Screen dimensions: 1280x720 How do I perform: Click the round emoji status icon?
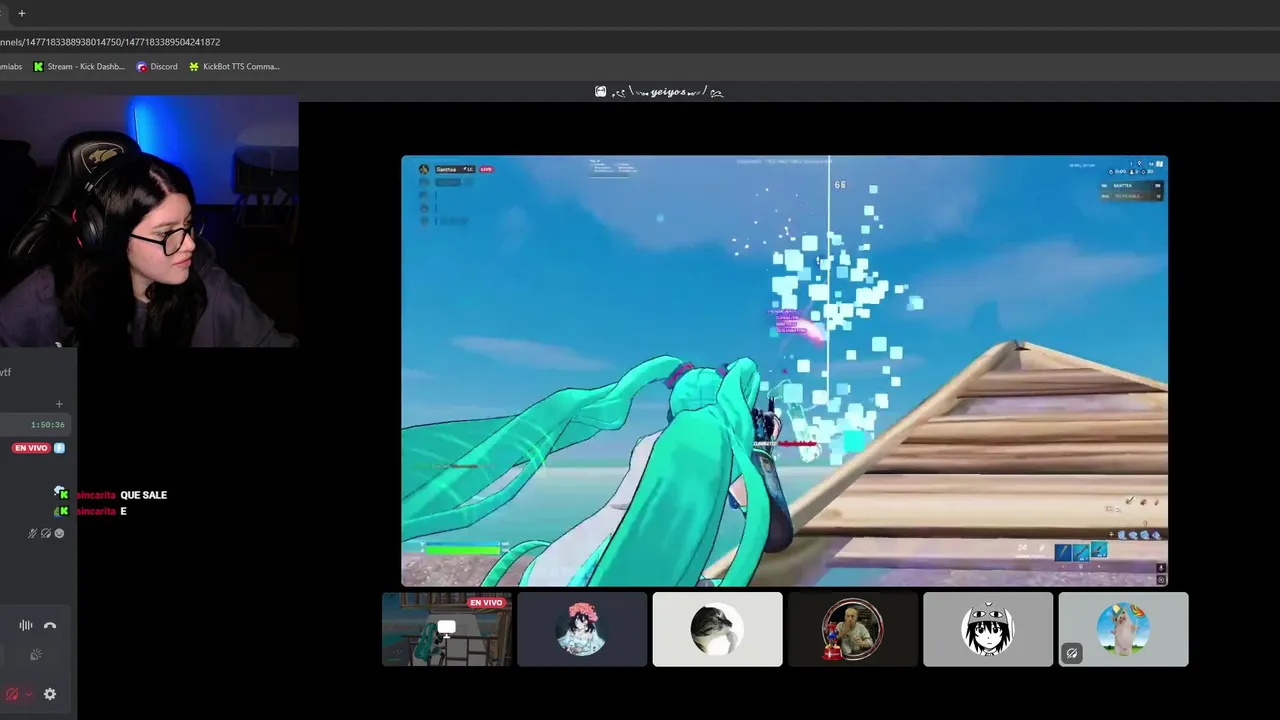coord(59,533)
